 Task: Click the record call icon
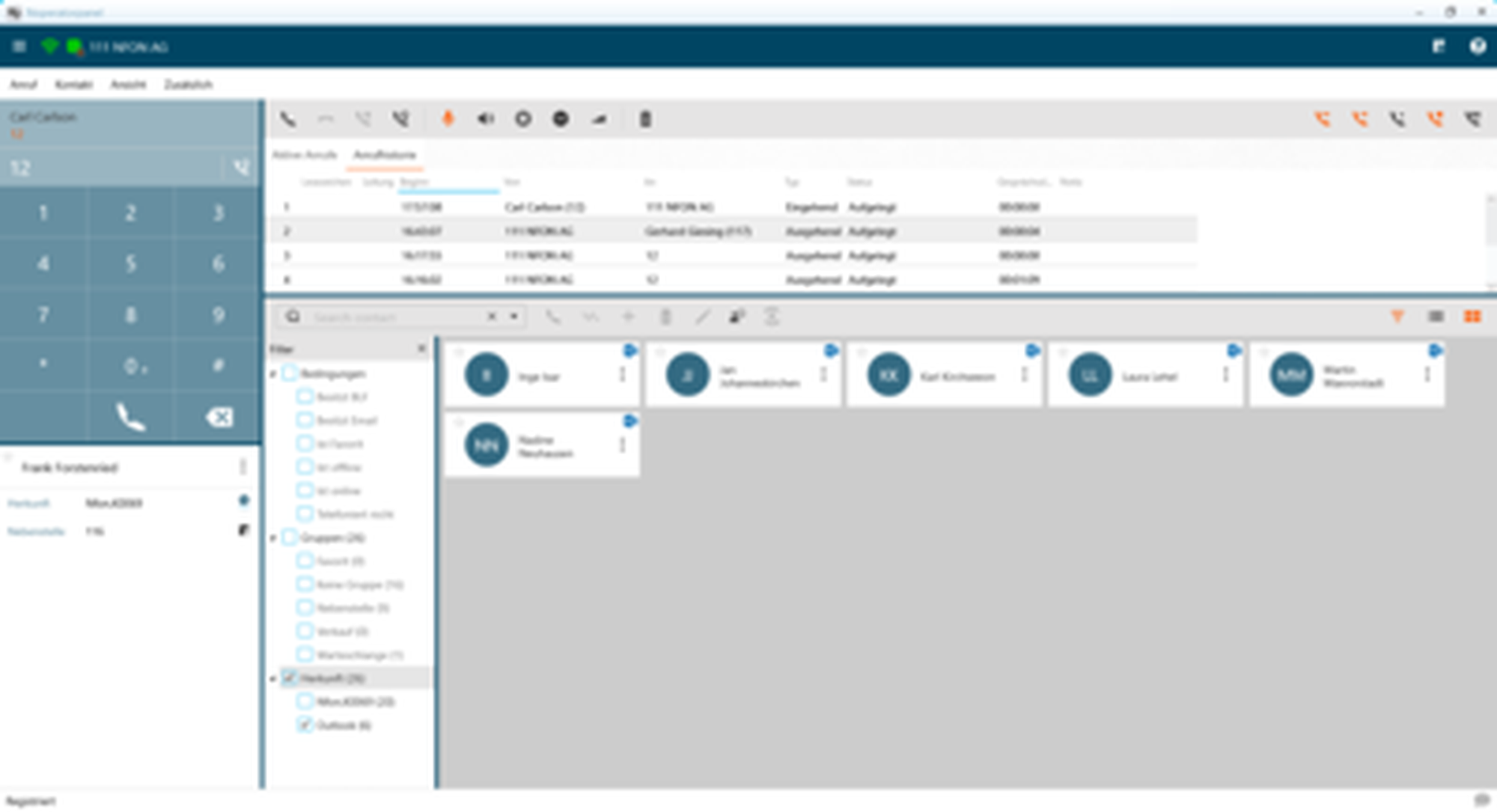pyautogui.click(x=523, y=119)
